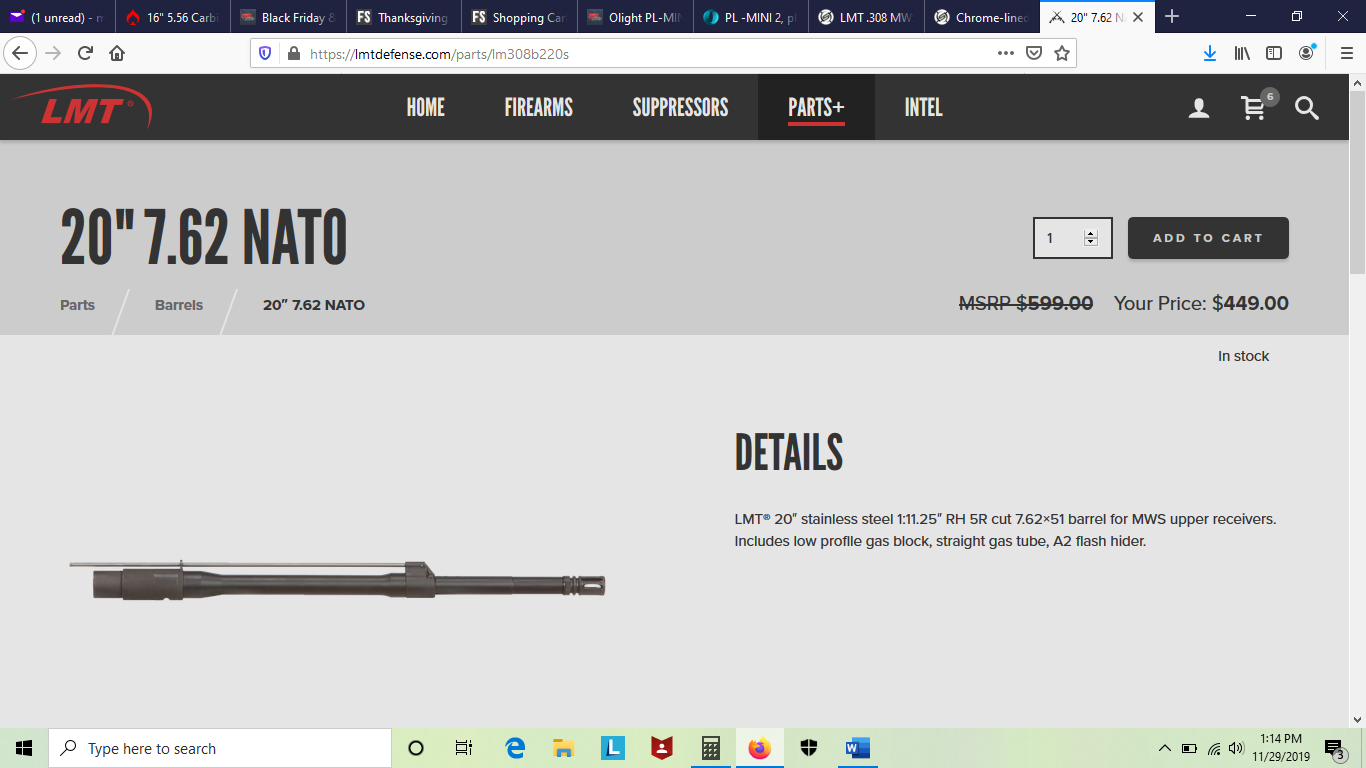1366x768 pixels.
Task: Click the tracking protection shield icon
Action: 265,54
